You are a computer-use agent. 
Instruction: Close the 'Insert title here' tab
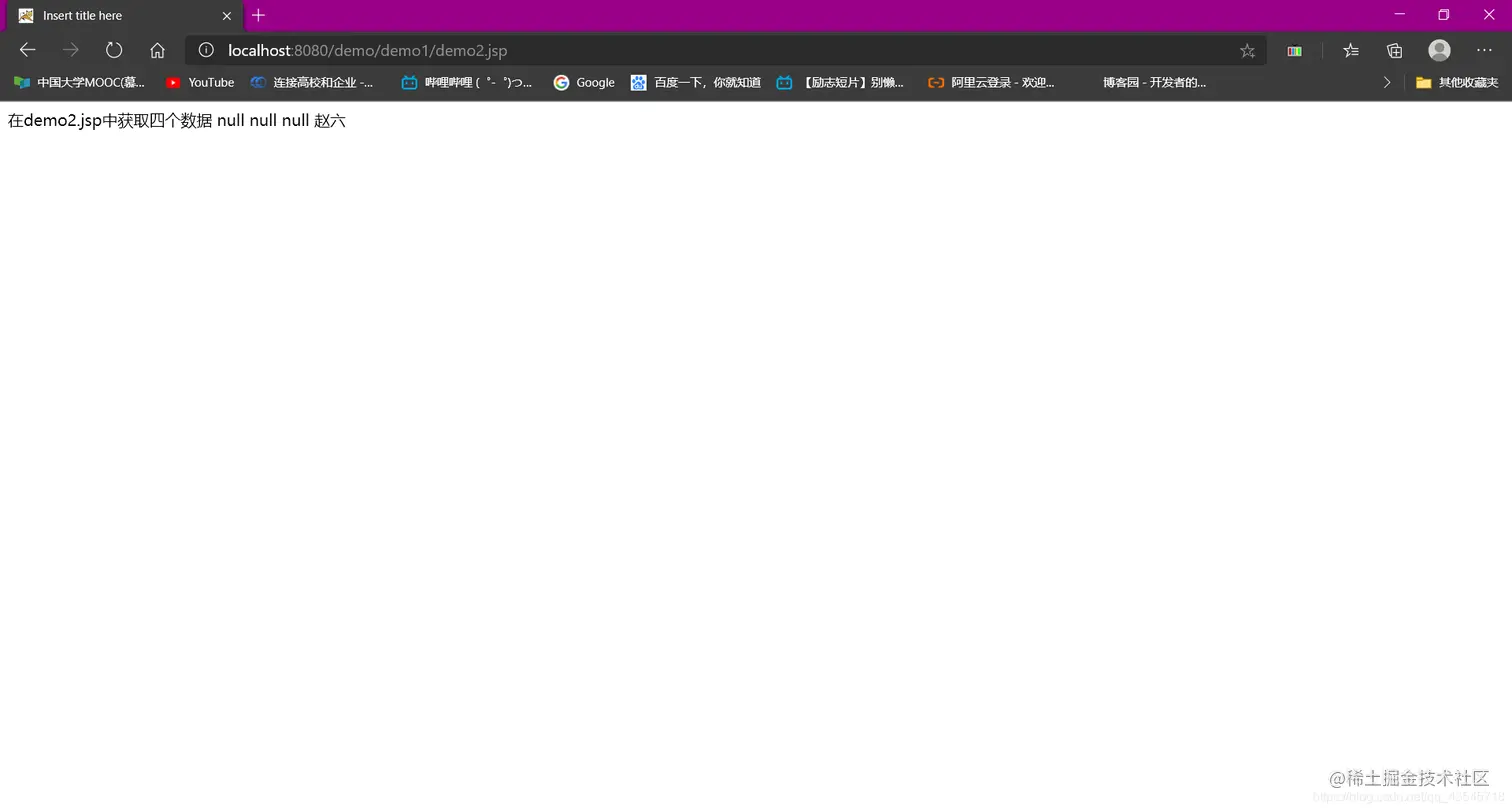click(x=227, y=16)
